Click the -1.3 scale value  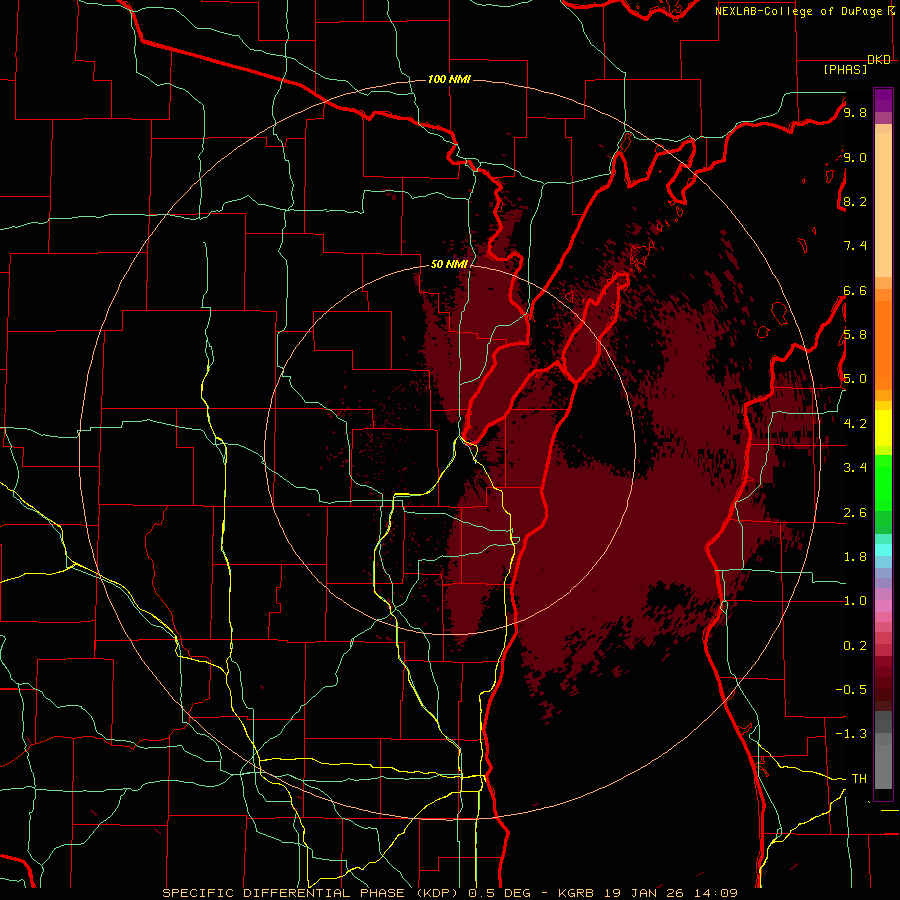tap(851, 734)
